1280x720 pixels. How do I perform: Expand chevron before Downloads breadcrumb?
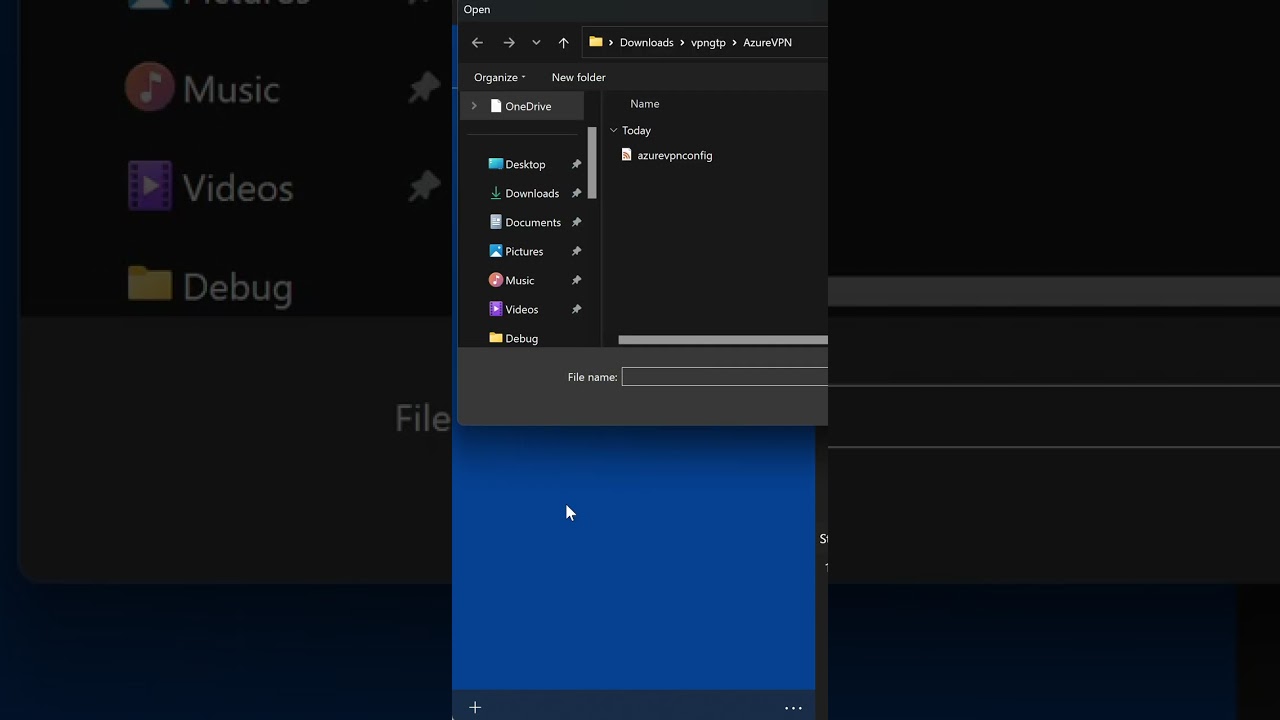(611, 42)
